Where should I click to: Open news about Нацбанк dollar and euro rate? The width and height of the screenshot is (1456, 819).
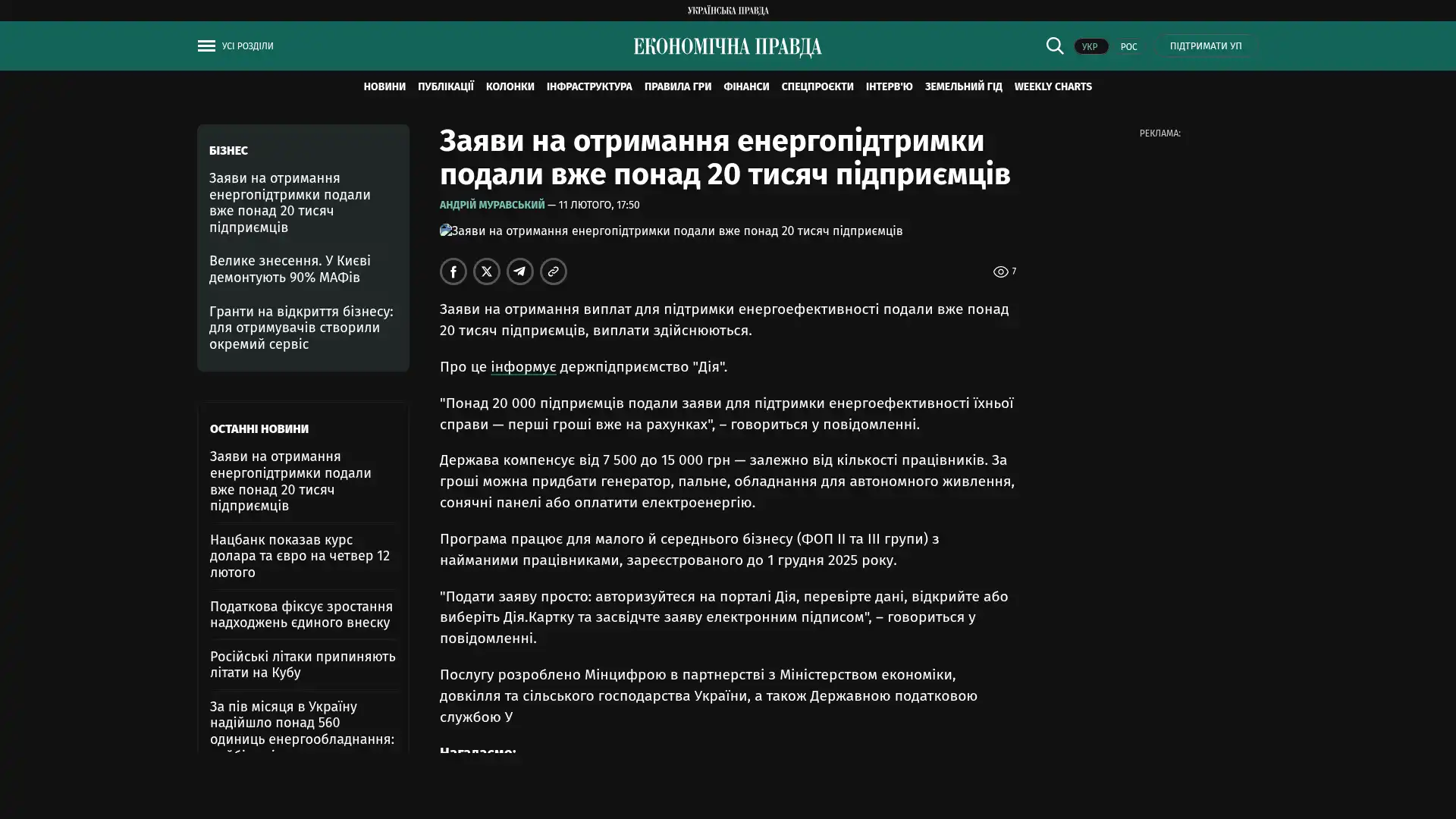point(300,556)
